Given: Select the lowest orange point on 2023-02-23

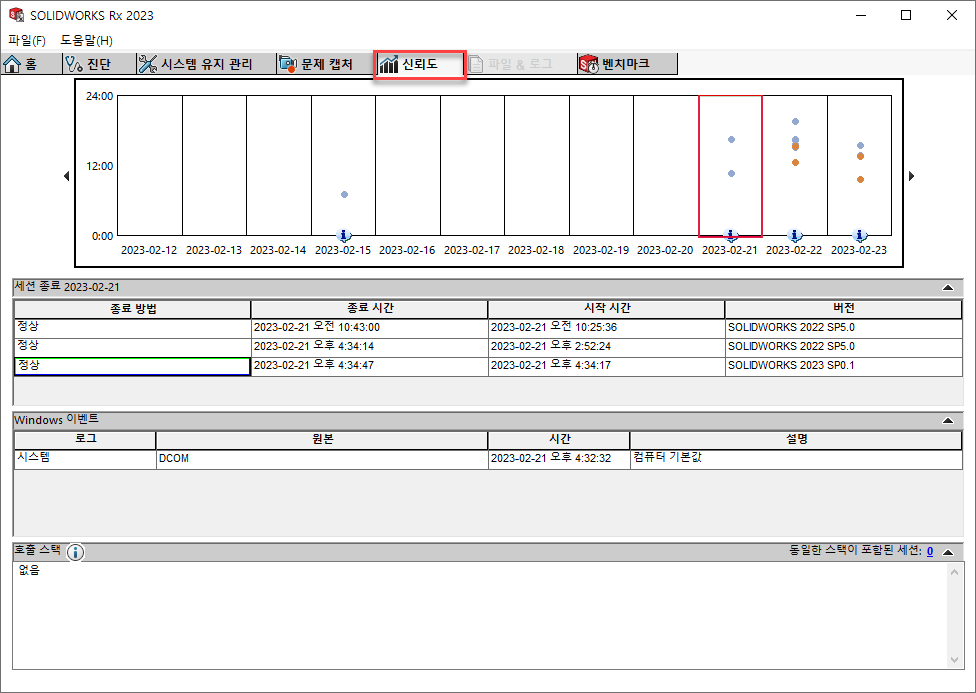Looking at the screenshot, I should point(860,180).
